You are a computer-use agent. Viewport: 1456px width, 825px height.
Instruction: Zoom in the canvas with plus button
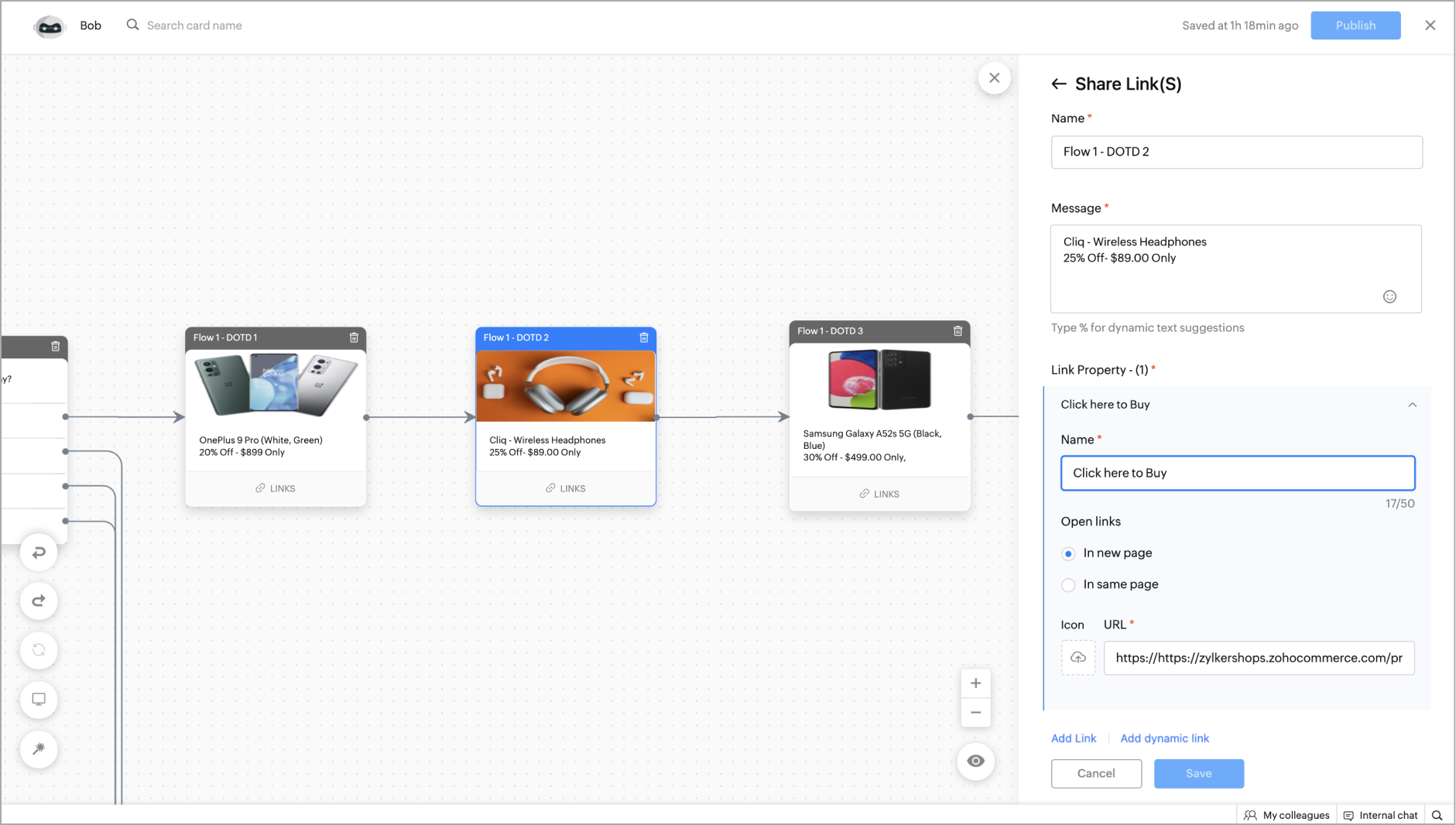pyautogui.click(x=976, y=683)
